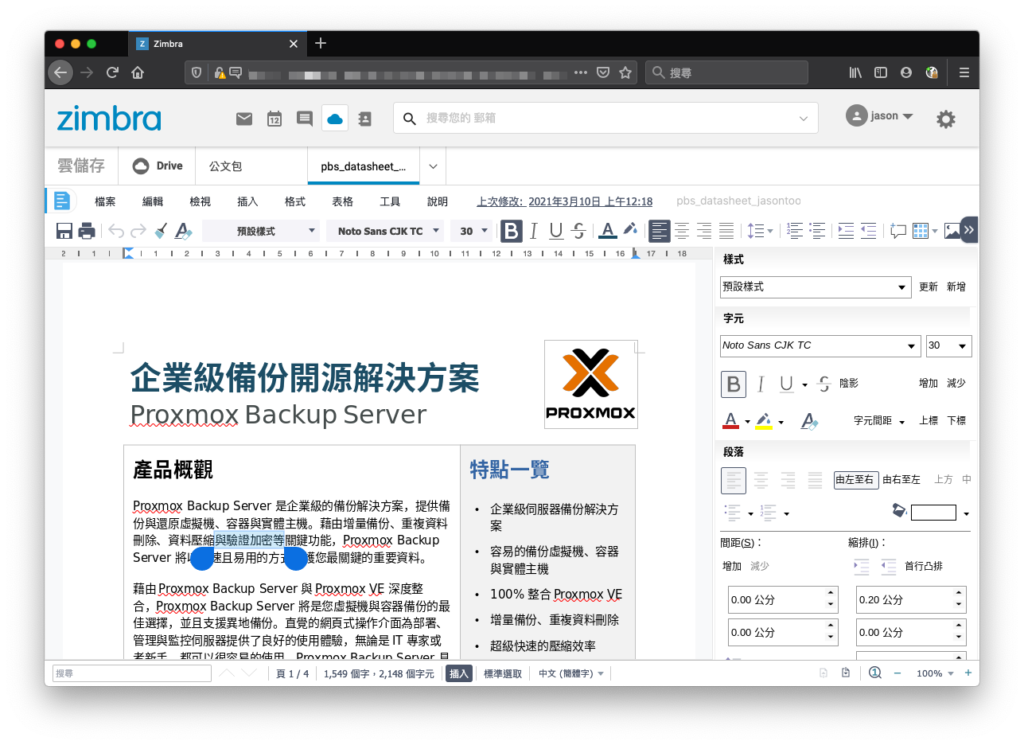Screen dimensions: 1024x745
Task: Open Zimbra Calendar icon
Action: (x=274, y=119)
